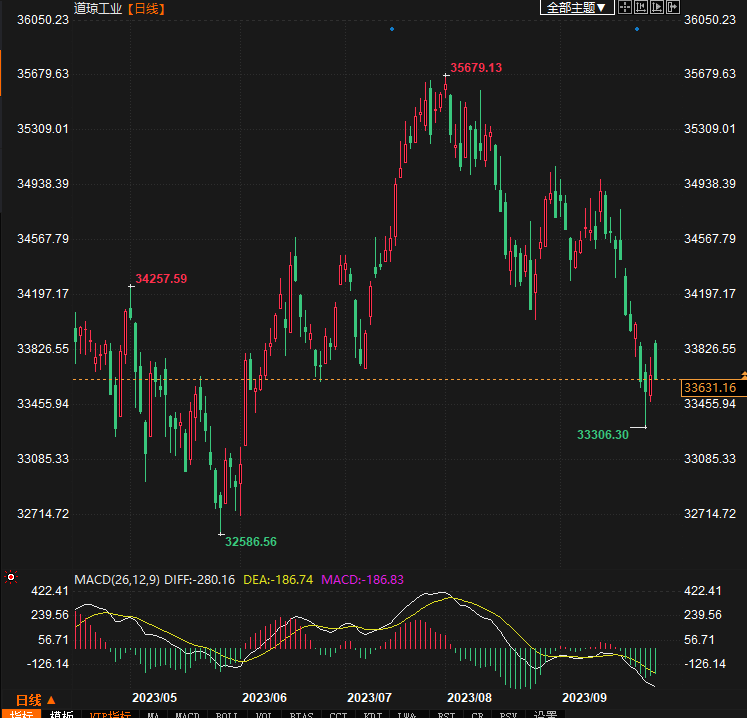Viewport: 747px width, 718px height.
Task: Click the current price tag 33631.16
Action: (x=709, y=388)
